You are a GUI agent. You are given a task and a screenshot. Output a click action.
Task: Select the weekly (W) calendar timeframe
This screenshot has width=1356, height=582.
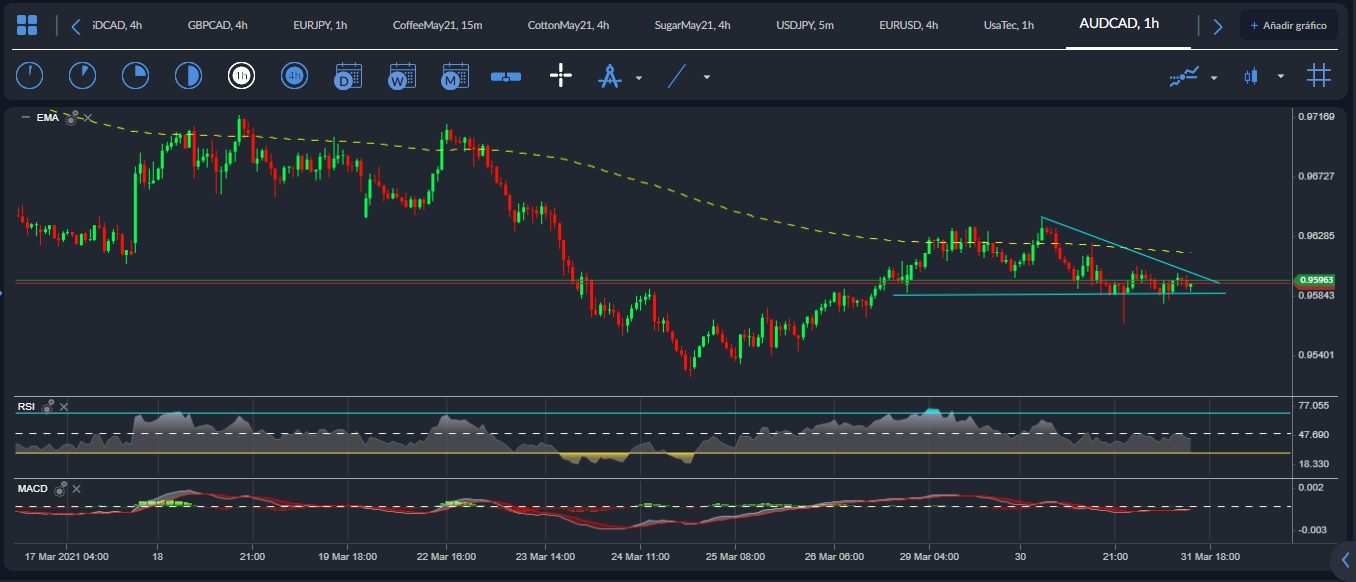[402, 76]
